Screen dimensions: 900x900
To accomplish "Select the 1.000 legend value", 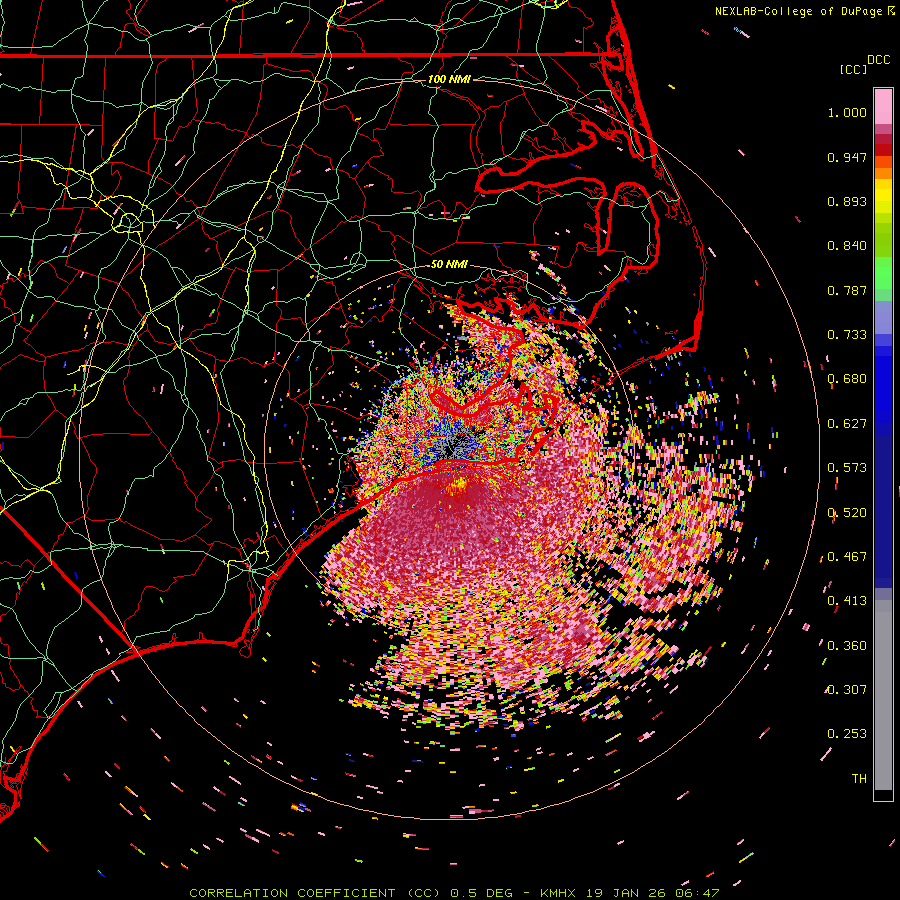I will pyautogui.click(x=847, y=112).
